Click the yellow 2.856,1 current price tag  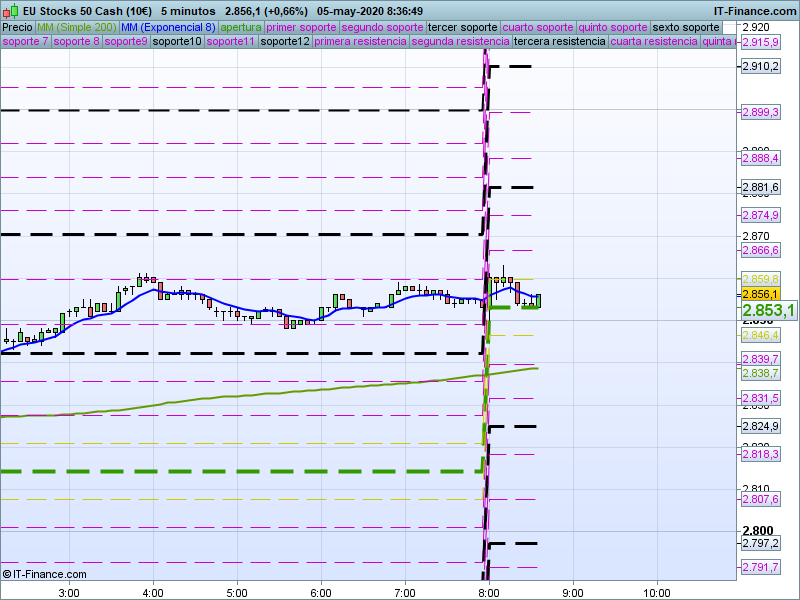tap(760, 294)
